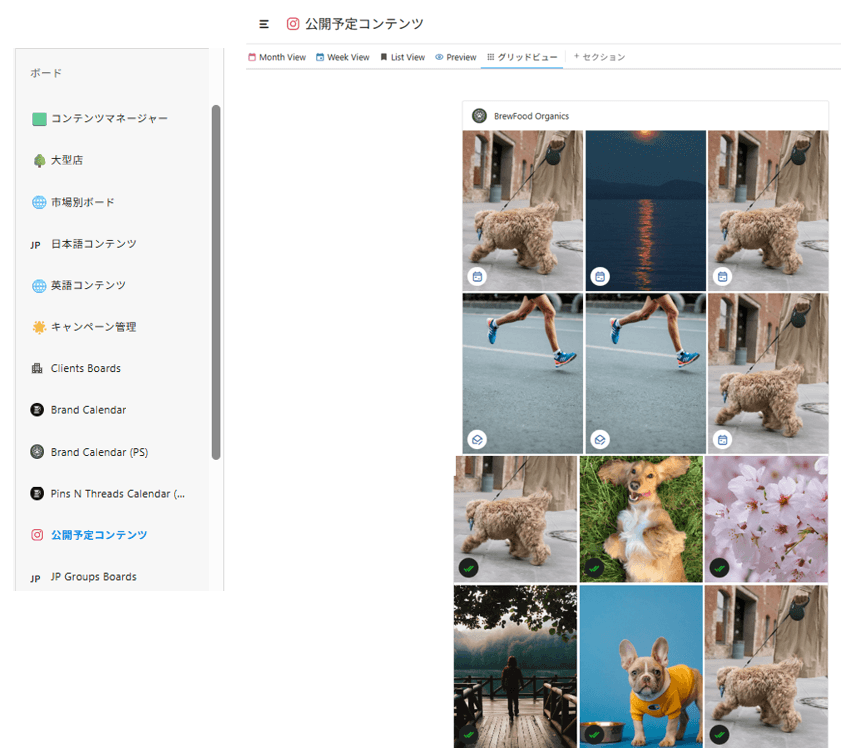Open the French bulldog in yellow shirt post

[x=640, y=667]
